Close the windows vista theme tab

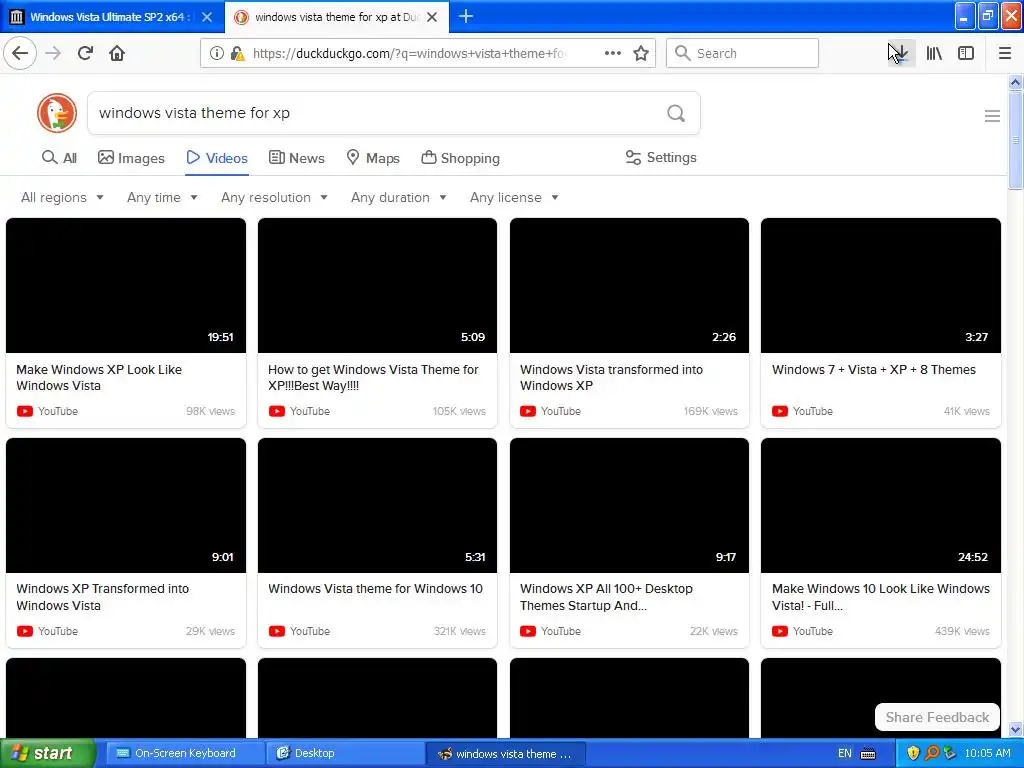tap(432, 17)
